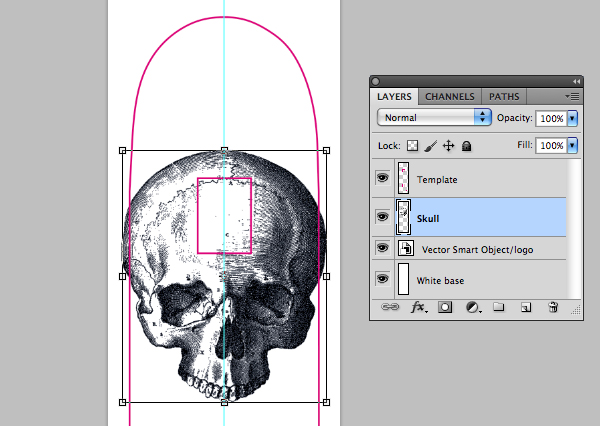The image size is (600, 426).
Task: Select the Skull layer name
Action: pos(428,219)
